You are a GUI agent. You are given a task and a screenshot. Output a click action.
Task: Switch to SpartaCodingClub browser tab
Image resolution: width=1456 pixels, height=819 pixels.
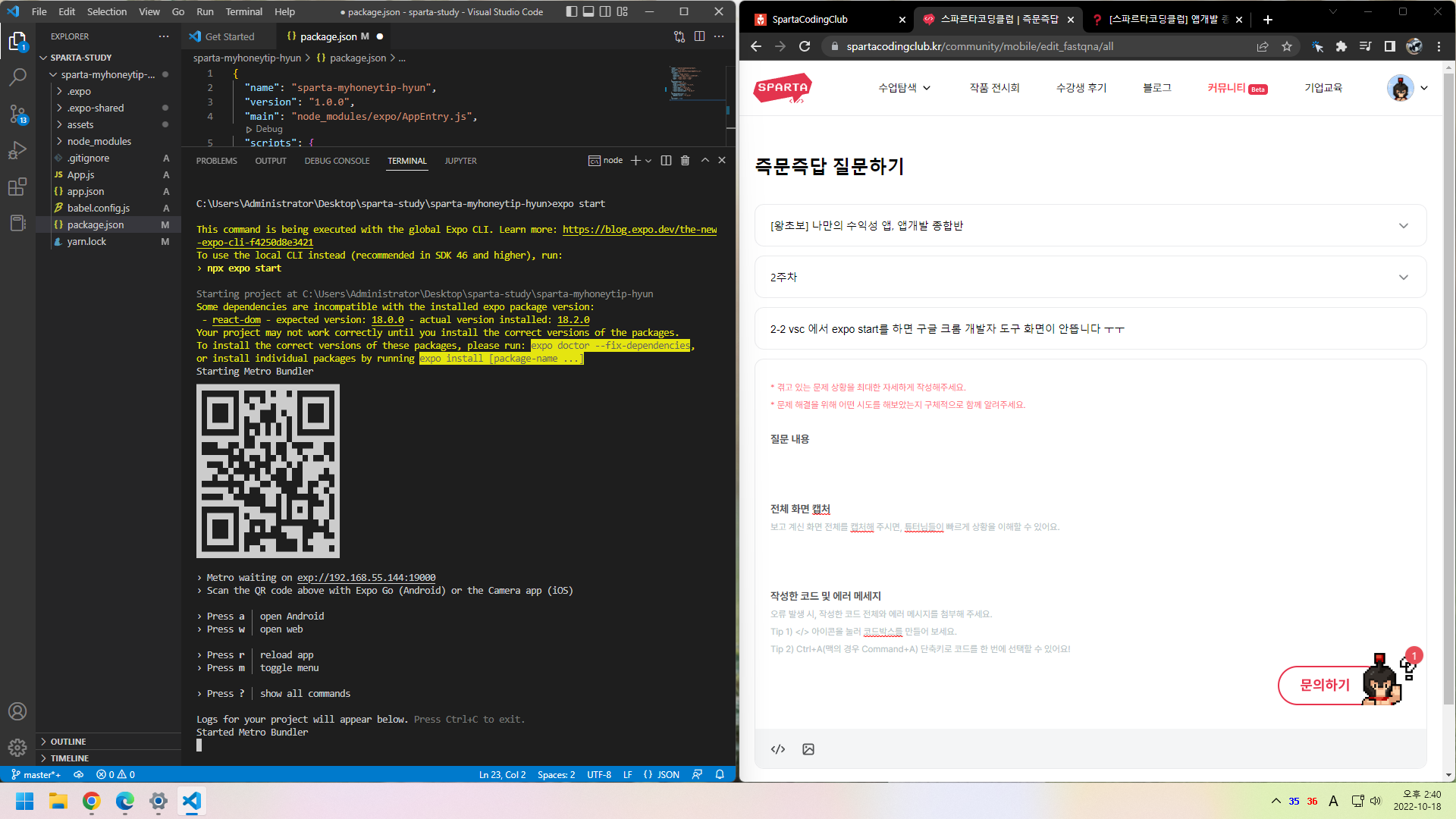[827, 20]
